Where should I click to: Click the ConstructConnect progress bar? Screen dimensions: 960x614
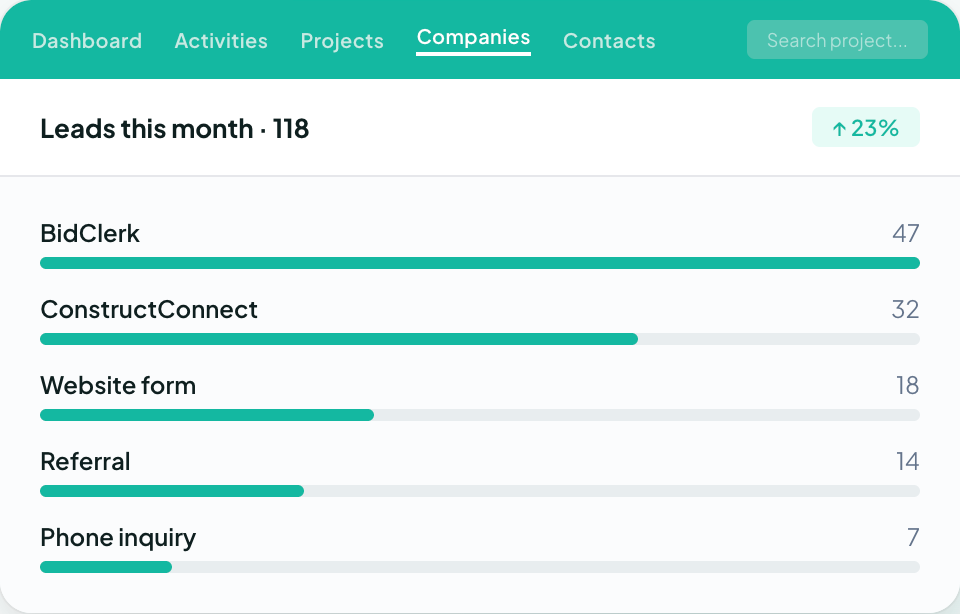[480, 339]
